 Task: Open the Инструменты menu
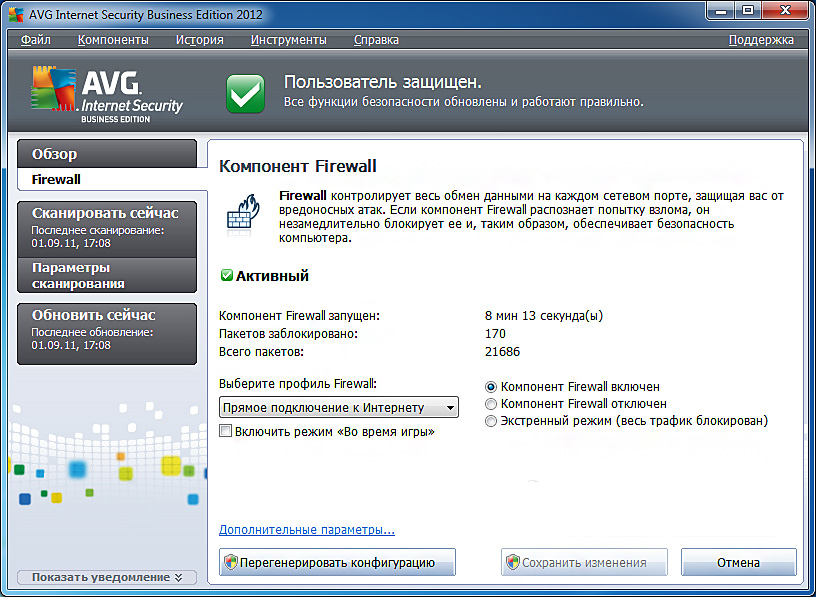288,40
